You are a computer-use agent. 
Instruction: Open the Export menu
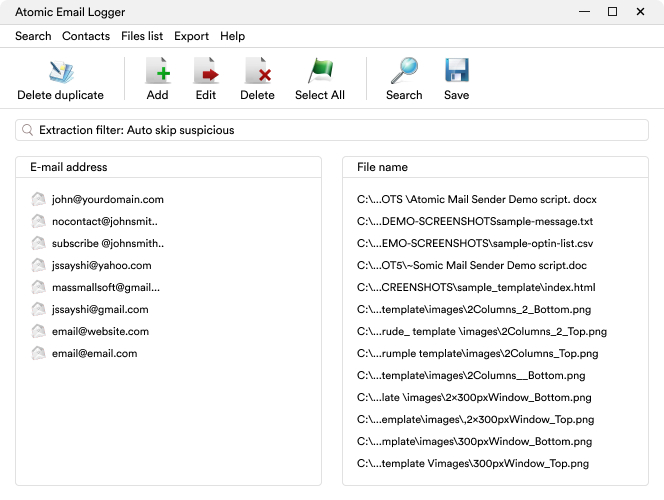tap(191, 36)
